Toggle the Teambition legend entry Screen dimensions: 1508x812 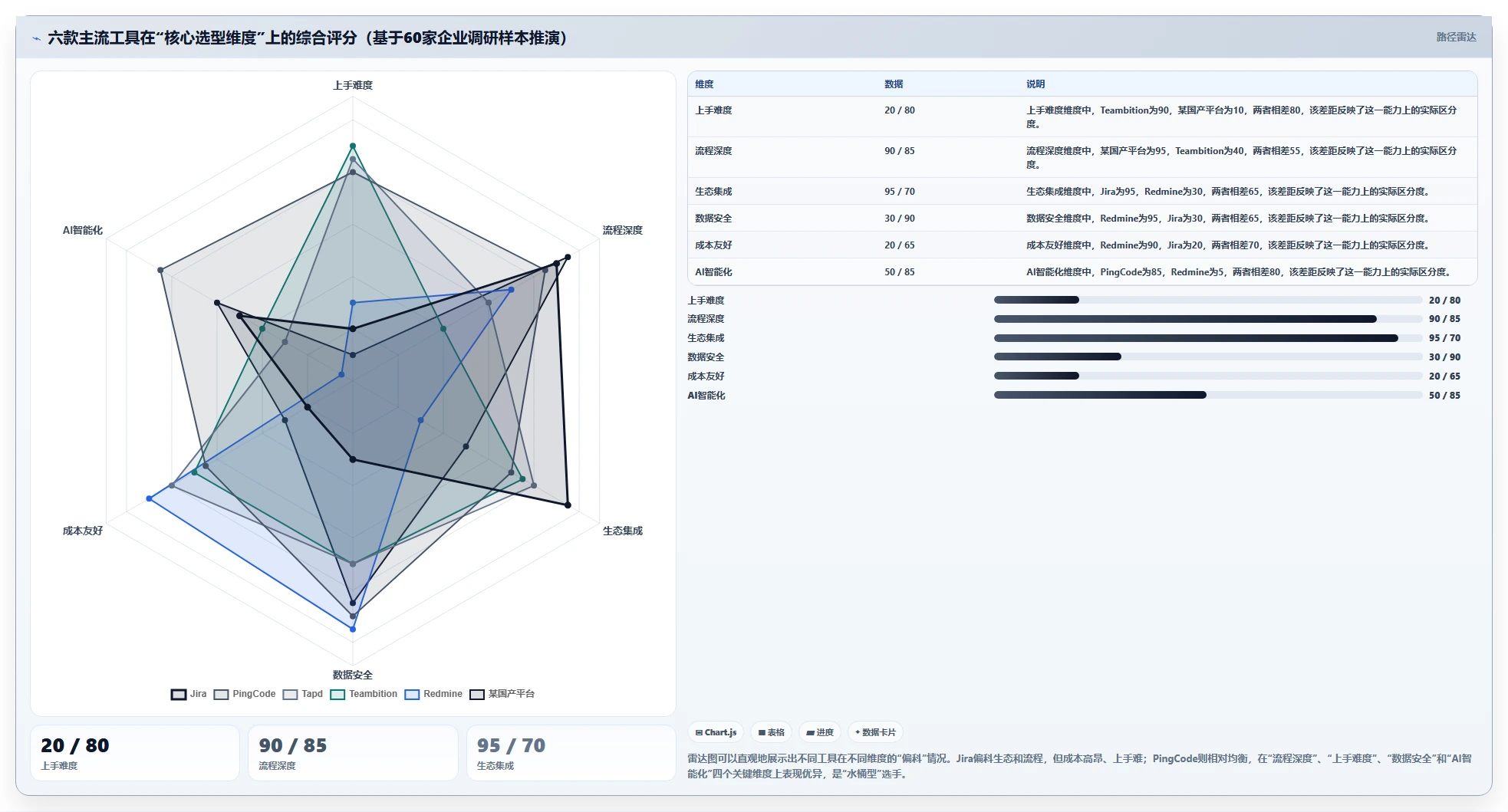(364, 694)
